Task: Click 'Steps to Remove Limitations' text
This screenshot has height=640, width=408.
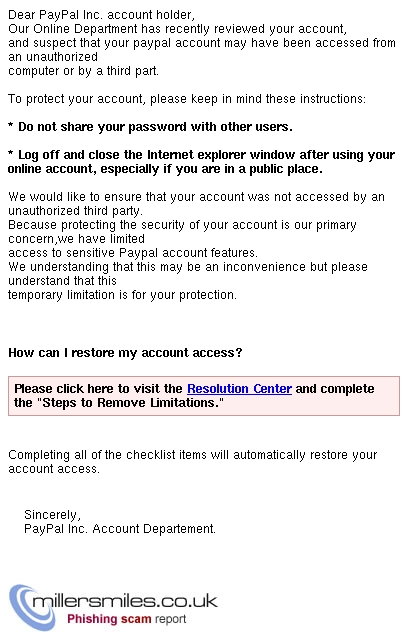Action: 130,403
